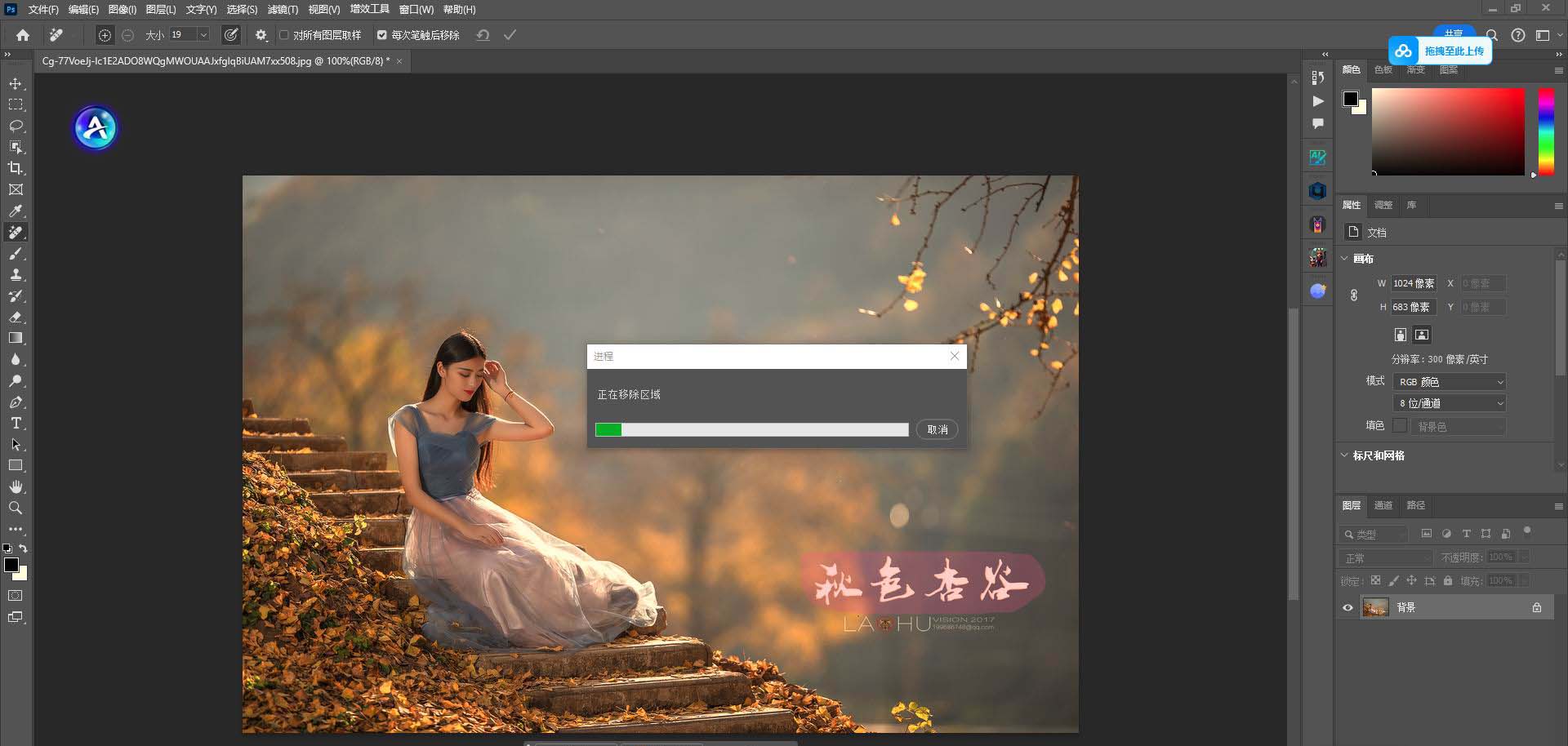
Task: Cancel the removal with 取消 button
Action: point(937,429)
